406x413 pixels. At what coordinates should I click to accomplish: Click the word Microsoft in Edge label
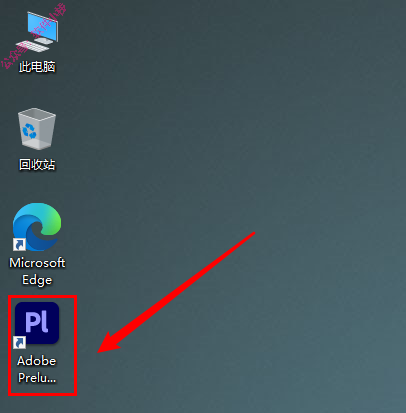point(37,263)
